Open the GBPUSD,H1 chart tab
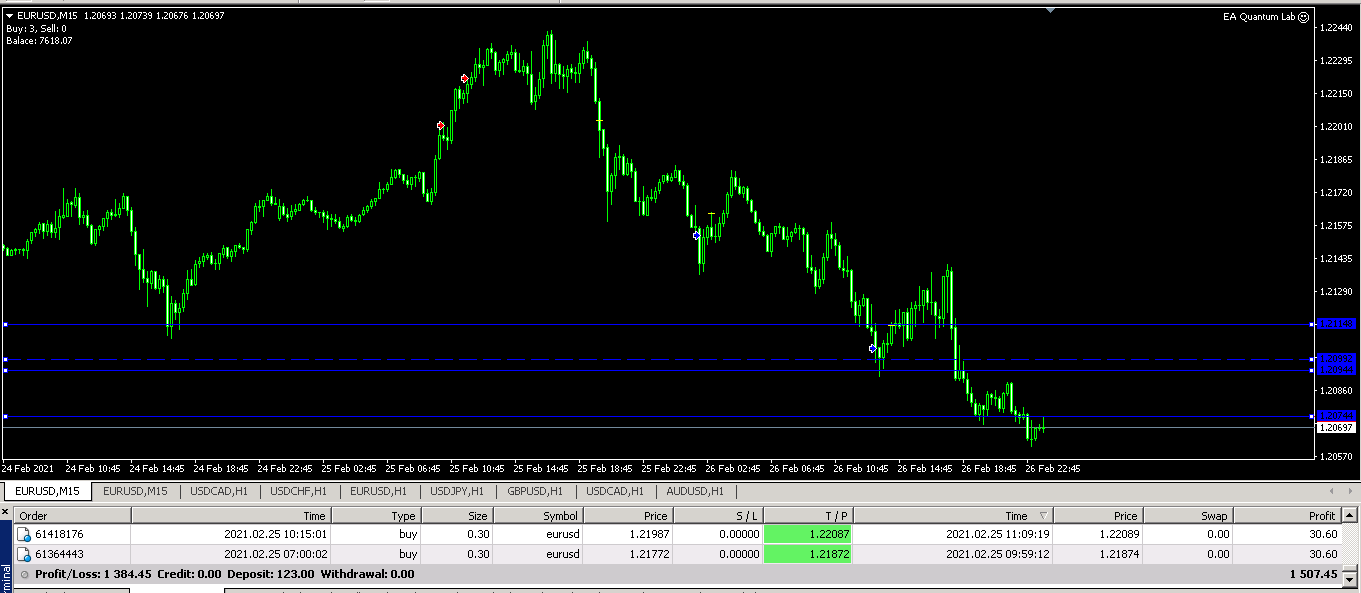This screenshot has width=1361, height=593. [535, 491]
